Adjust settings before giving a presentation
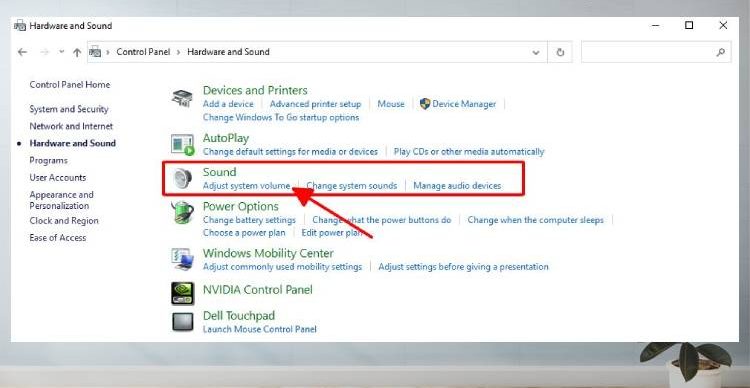The width and height of the screenshot is (750, 388). [463, 266]
